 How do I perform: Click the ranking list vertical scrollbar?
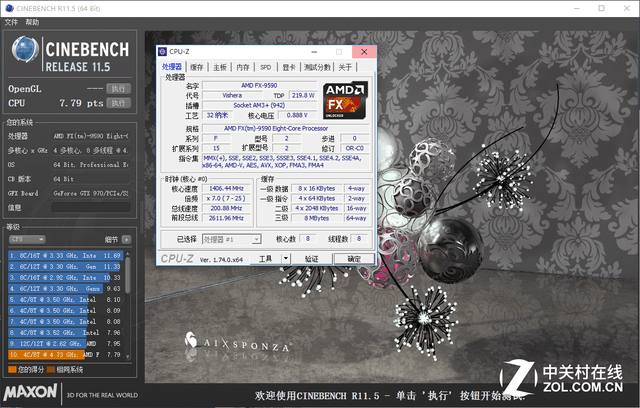point(129,300)
